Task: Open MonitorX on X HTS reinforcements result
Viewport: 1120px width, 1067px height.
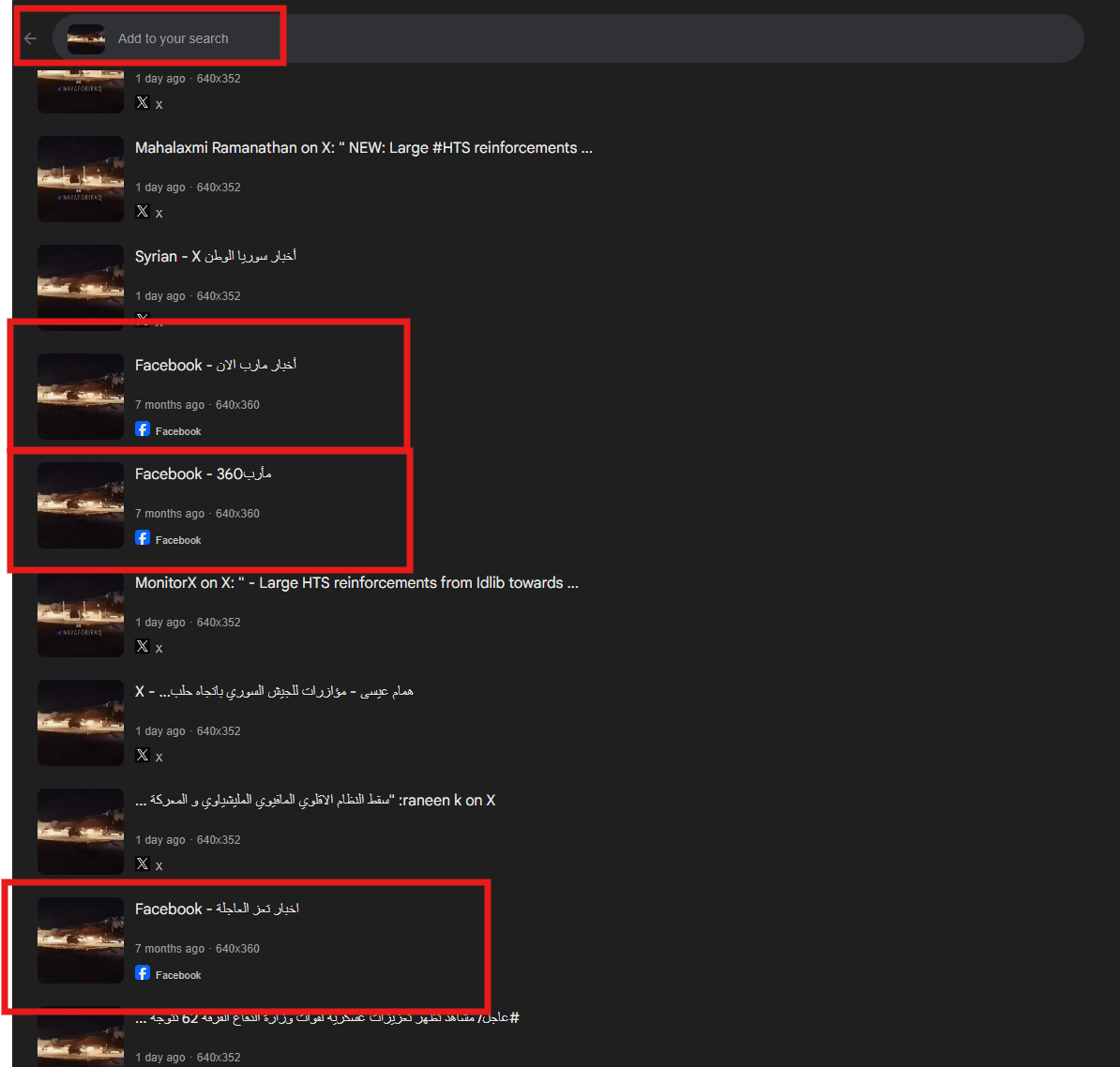Action: pyautogui.click(x=356, y=583)
